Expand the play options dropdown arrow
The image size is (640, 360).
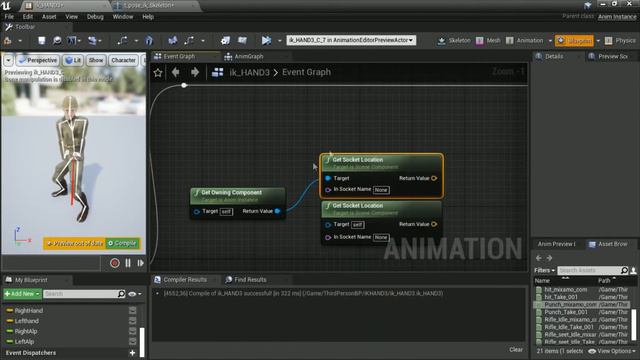tap(280, 40)
